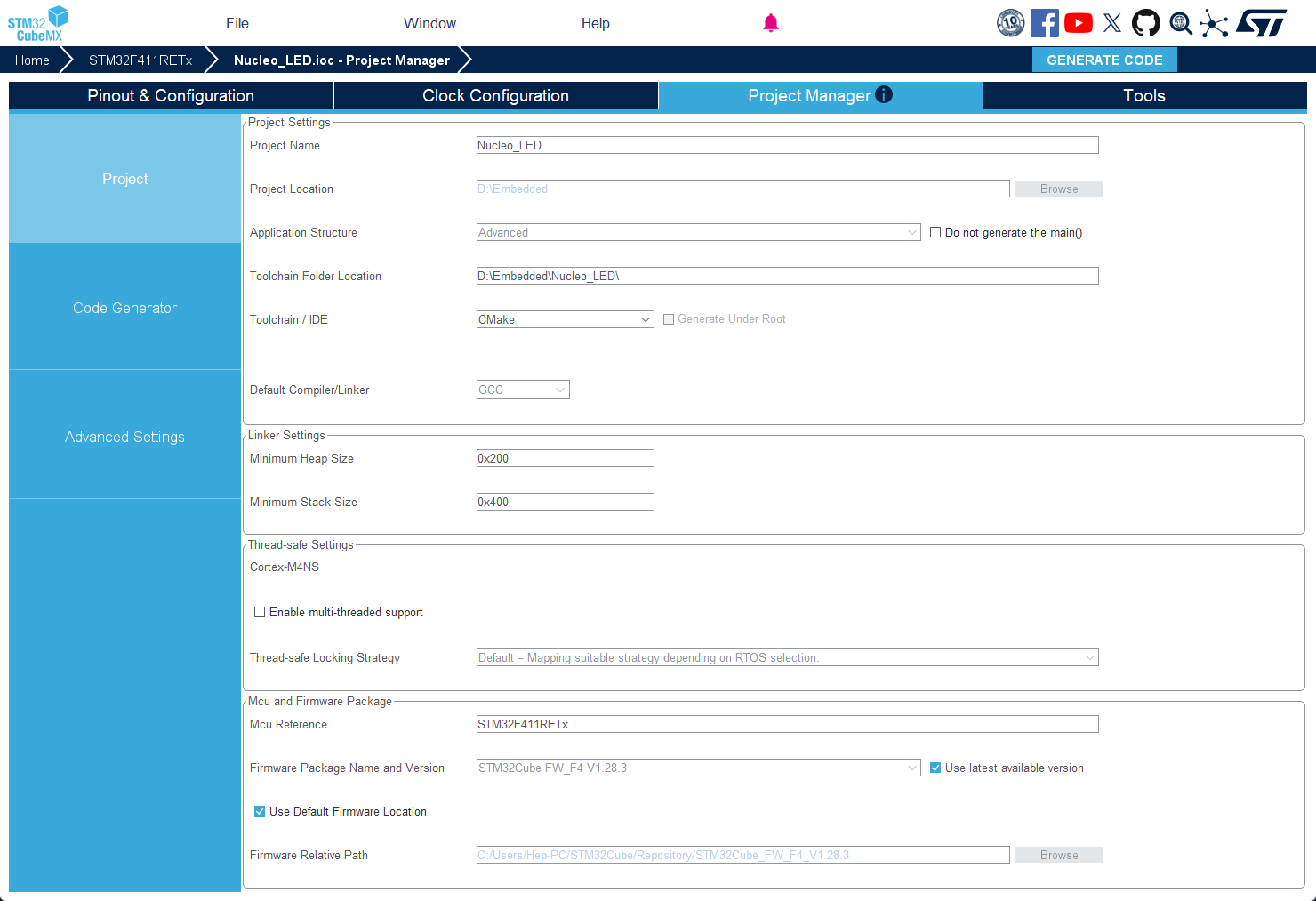The width and height of the screenshot is (1316, 901).
Task: Go to Home breadcrumb
Action: point(32,60)
